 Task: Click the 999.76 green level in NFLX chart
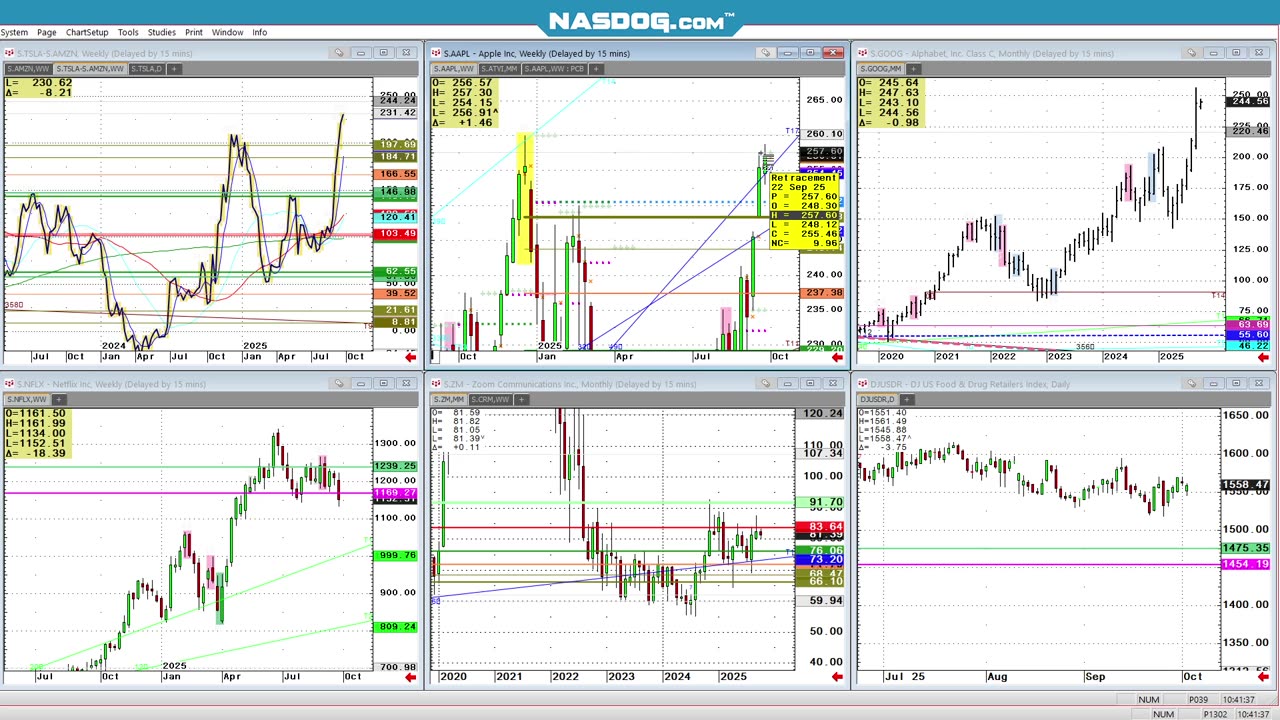click(397, 555)
